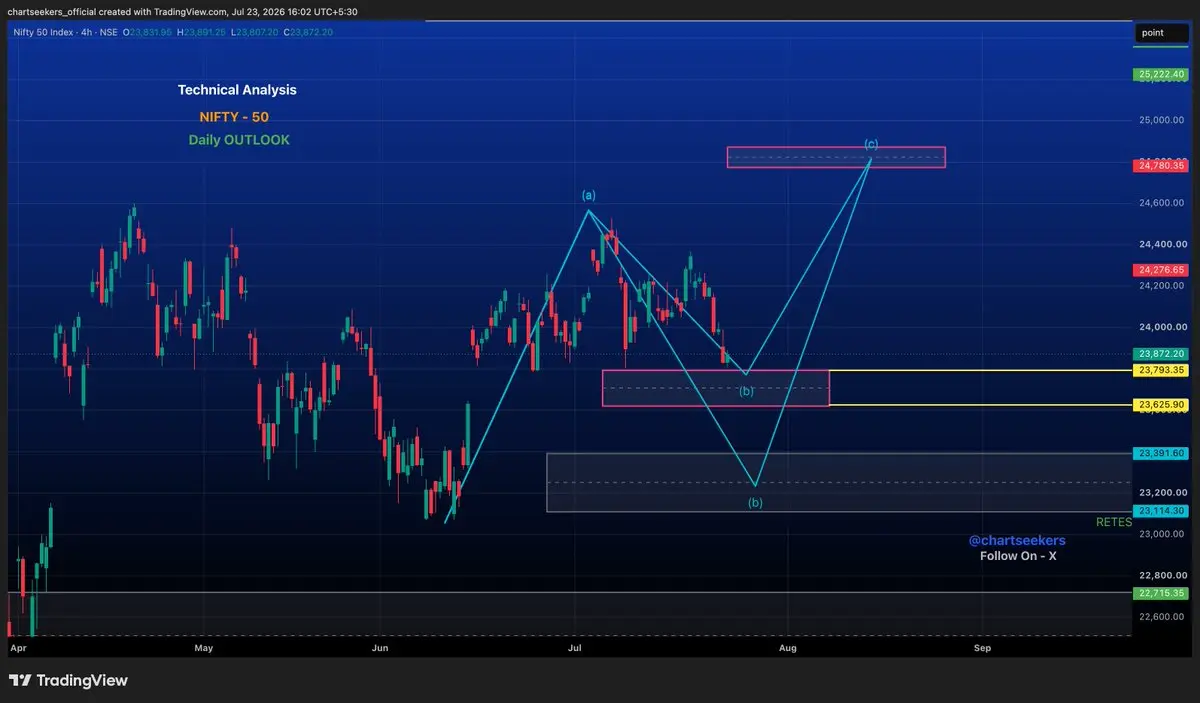Click the 'Jul' time axis label
1200x703 pixels.
point(575,648)
